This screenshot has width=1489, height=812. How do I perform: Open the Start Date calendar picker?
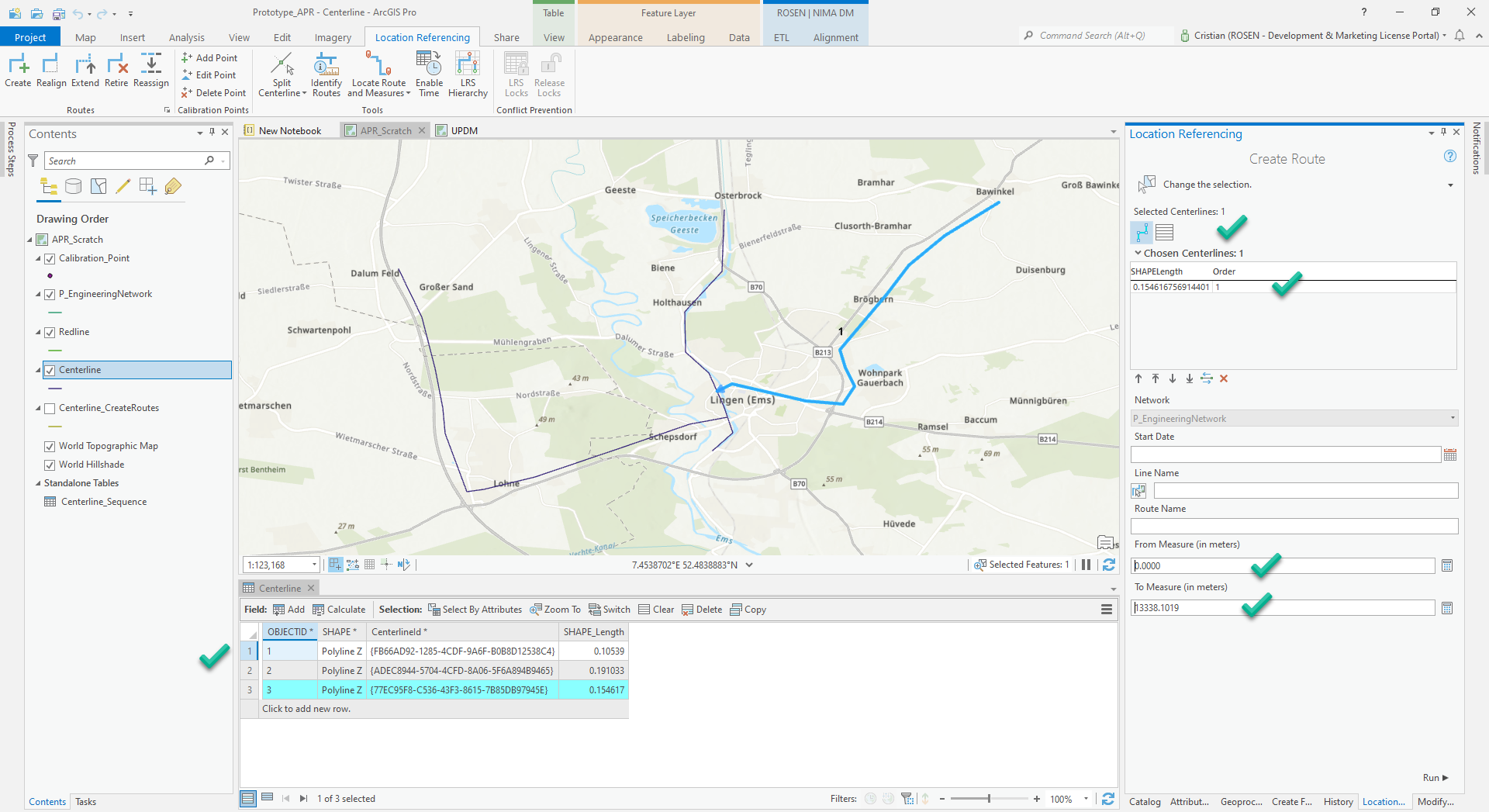[x=1450, y=454]
